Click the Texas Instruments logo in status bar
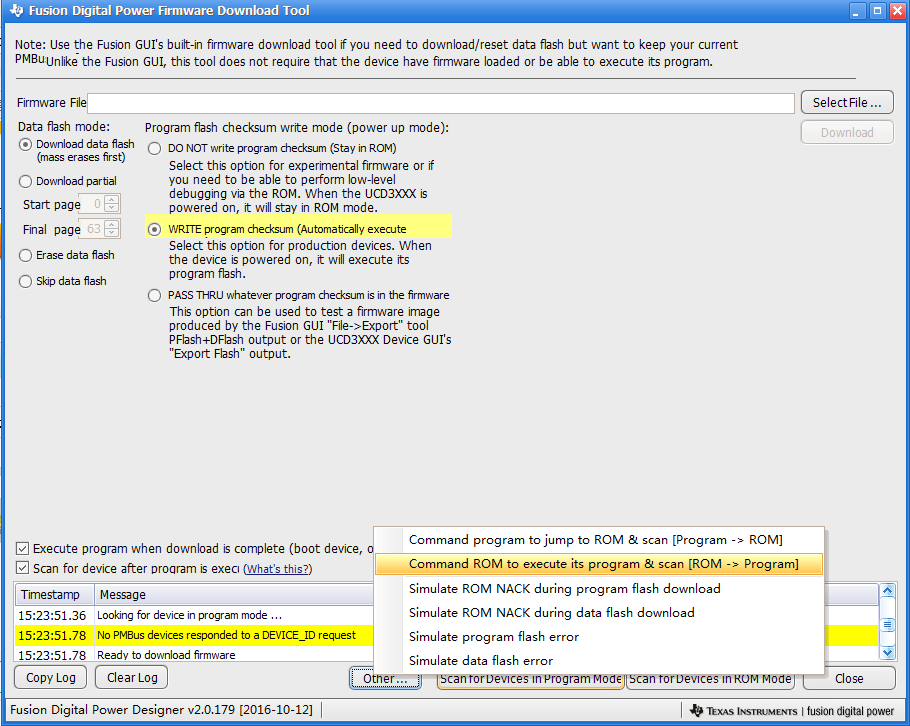 pos(743,711)
